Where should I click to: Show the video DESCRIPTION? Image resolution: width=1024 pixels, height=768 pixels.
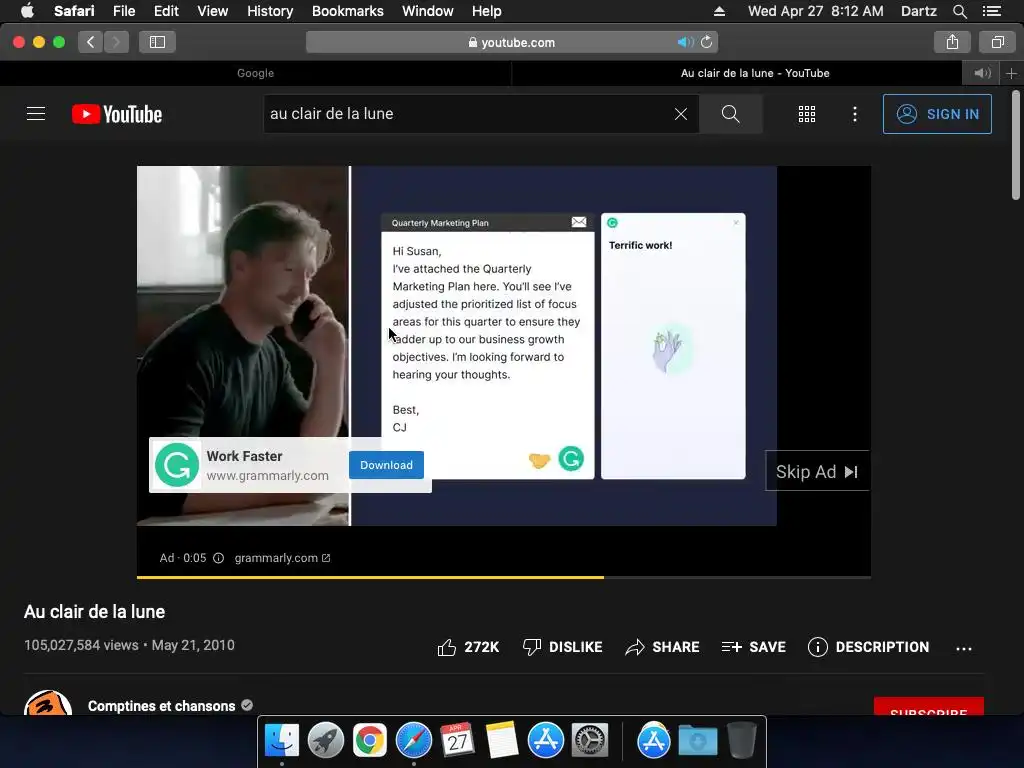(868, 647)
